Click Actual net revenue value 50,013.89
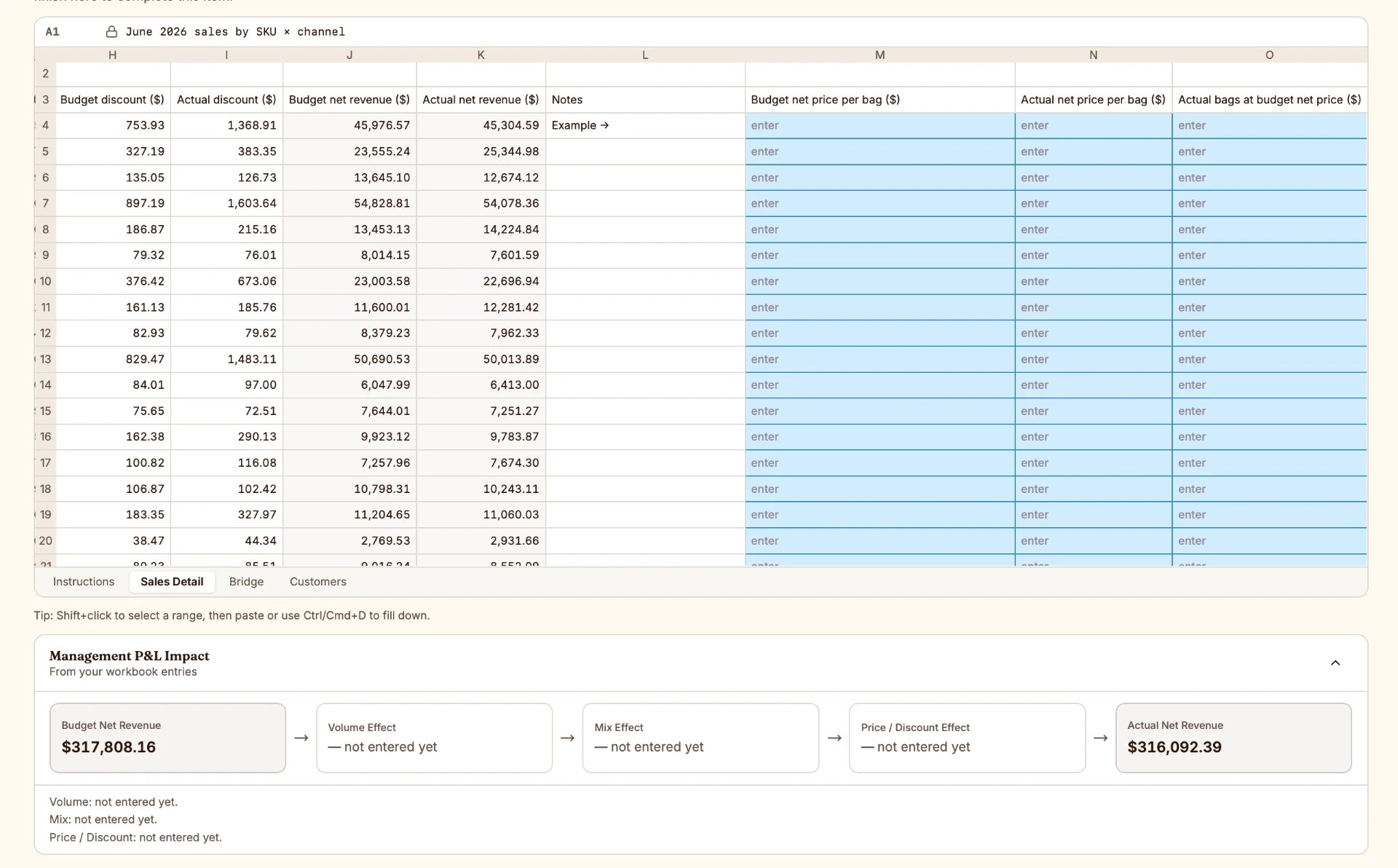 (481, 359)
